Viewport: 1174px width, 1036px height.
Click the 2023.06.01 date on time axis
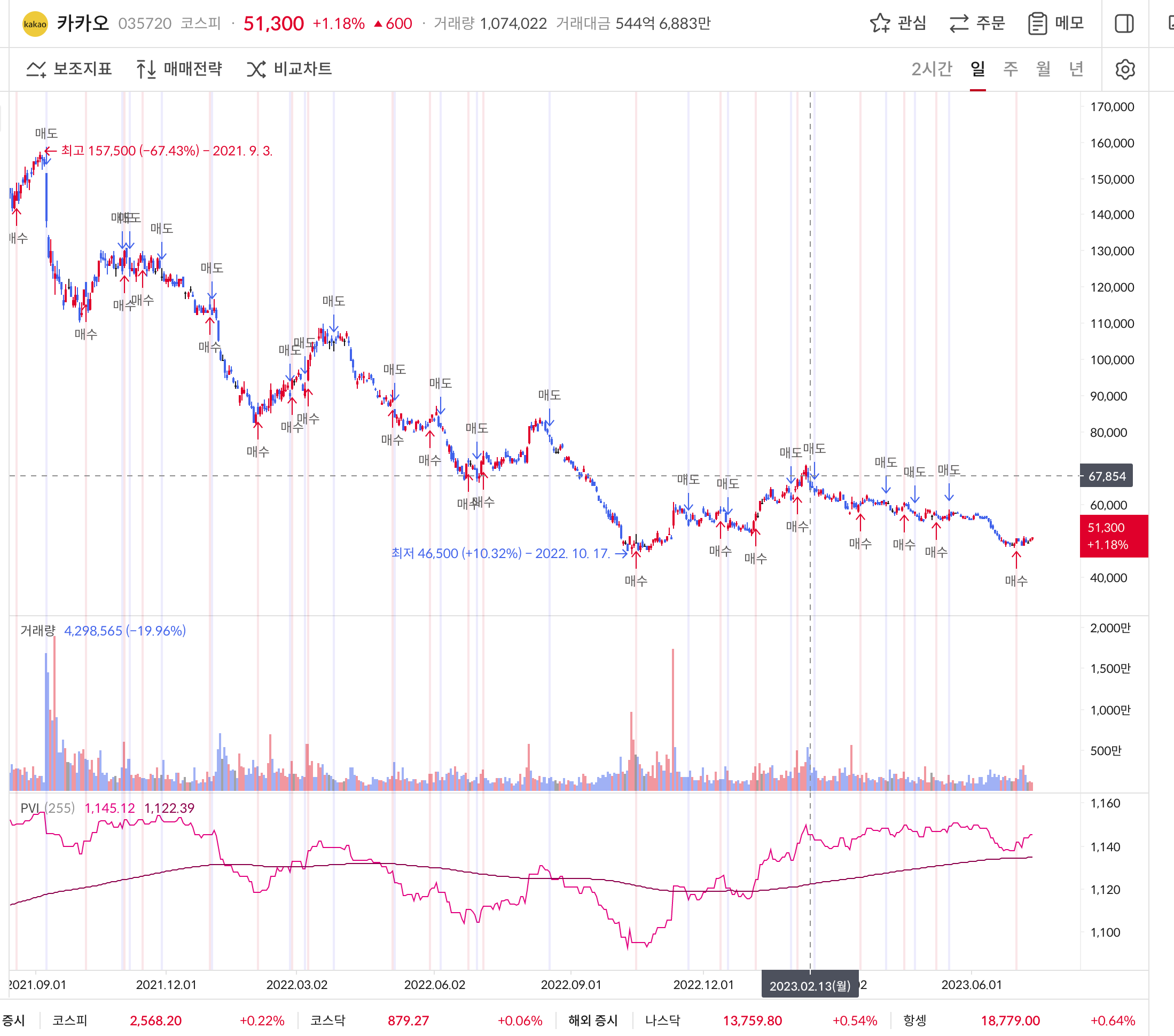[971, 984]
